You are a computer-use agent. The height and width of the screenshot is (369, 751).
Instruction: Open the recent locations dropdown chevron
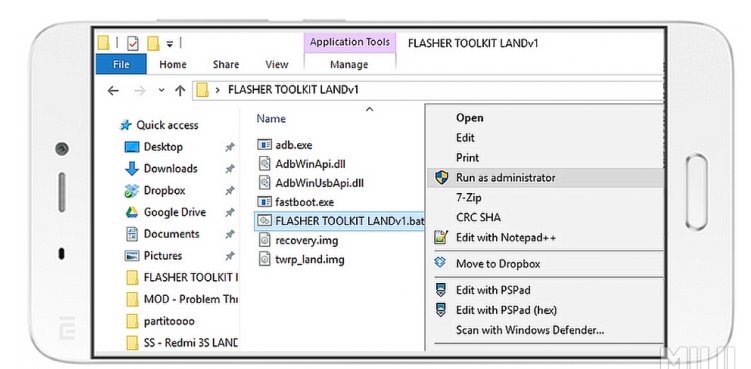161,90
